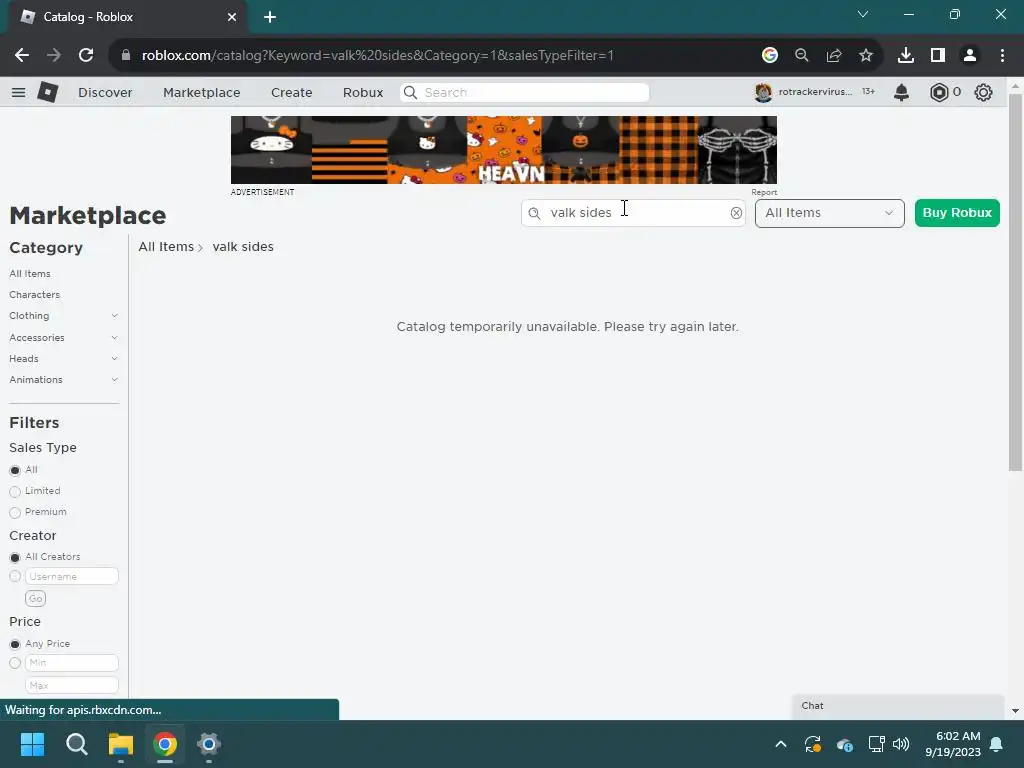Open the browser zoom magnifier icon

[801, 56]
